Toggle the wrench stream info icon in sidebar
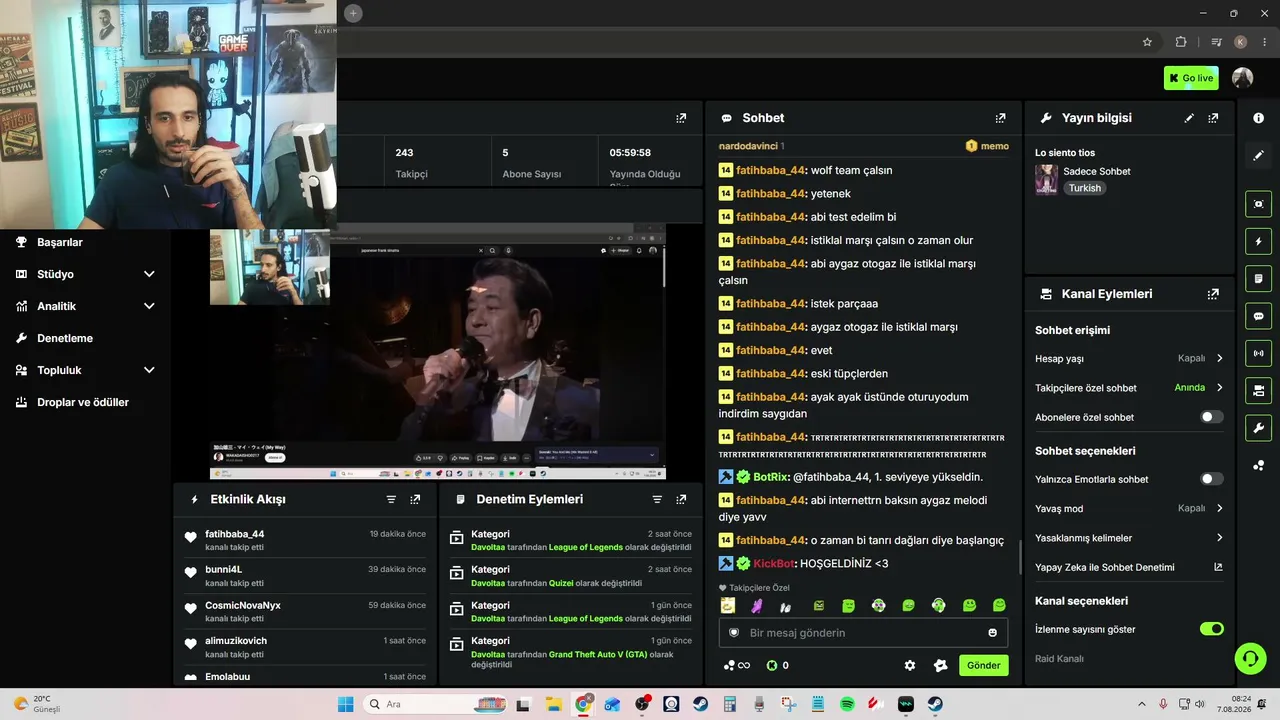This screenshot has height=720, width=1280. (x=1258, y=428)
